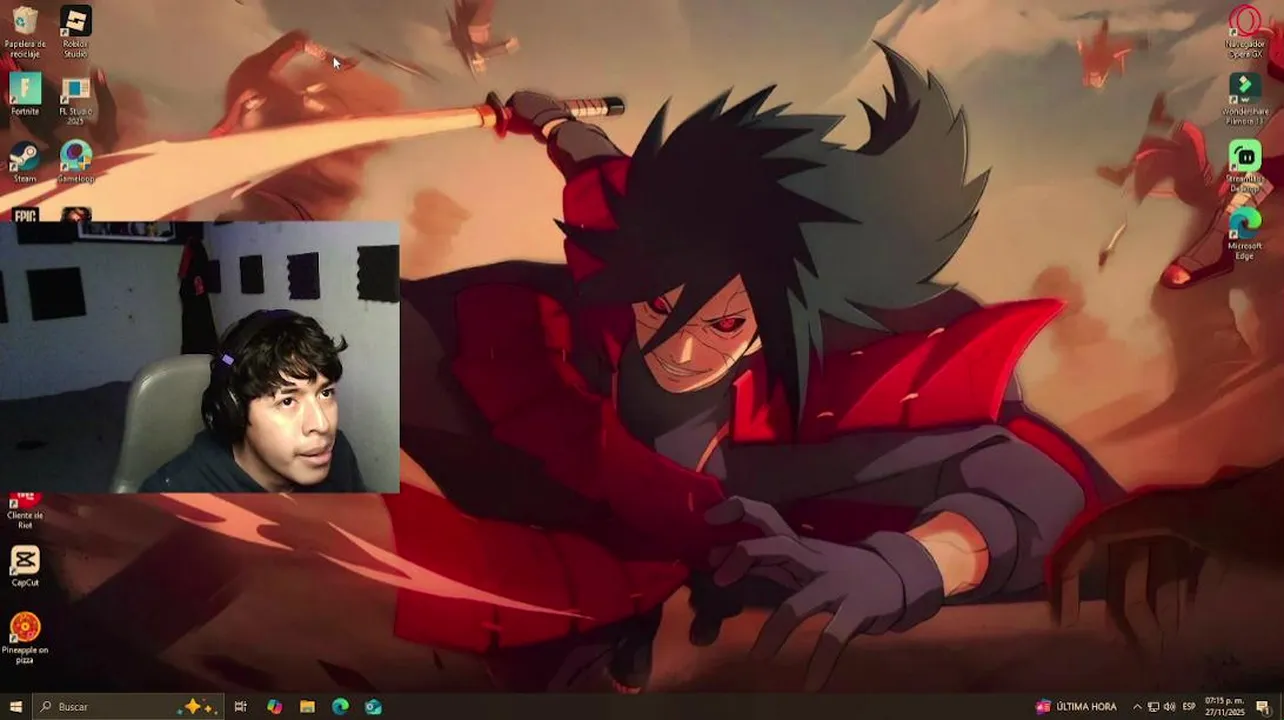Open the ÚLTIMA HORA news widget
This screenshot has width=1284, height=720.
coord(1076,707)
